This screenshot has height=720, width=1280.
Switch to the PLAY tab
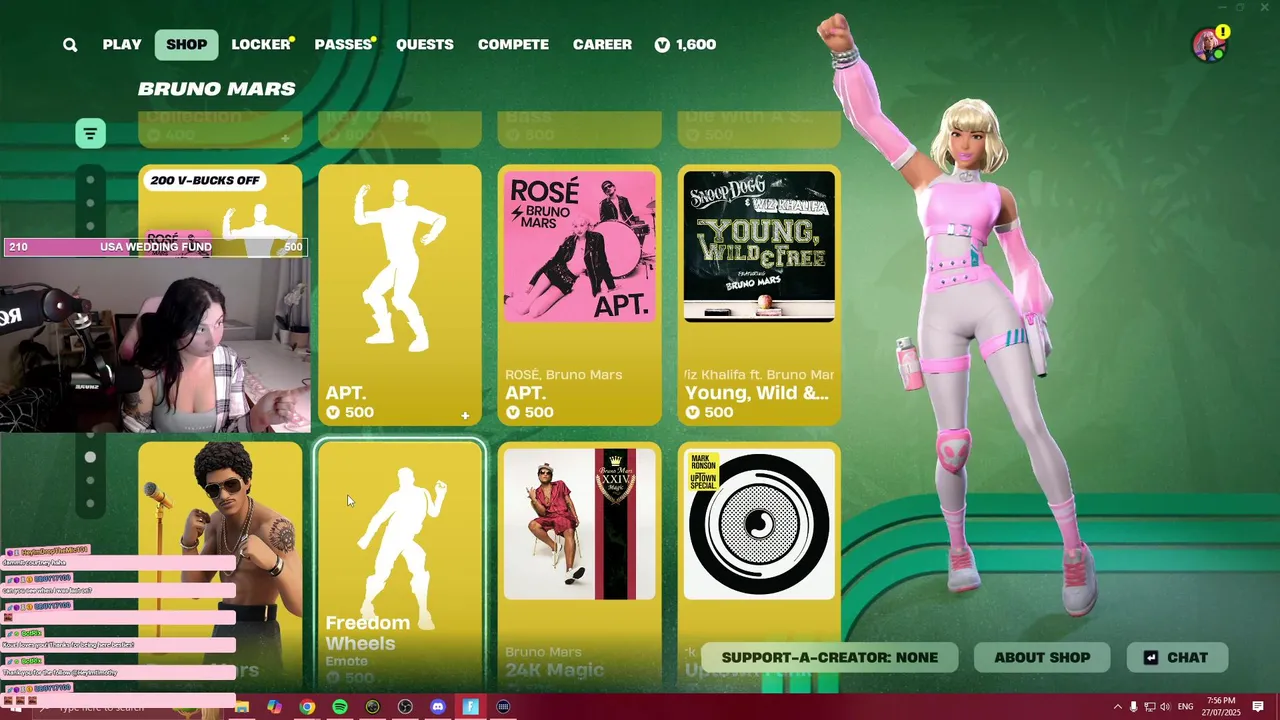(x=122, y=44)
